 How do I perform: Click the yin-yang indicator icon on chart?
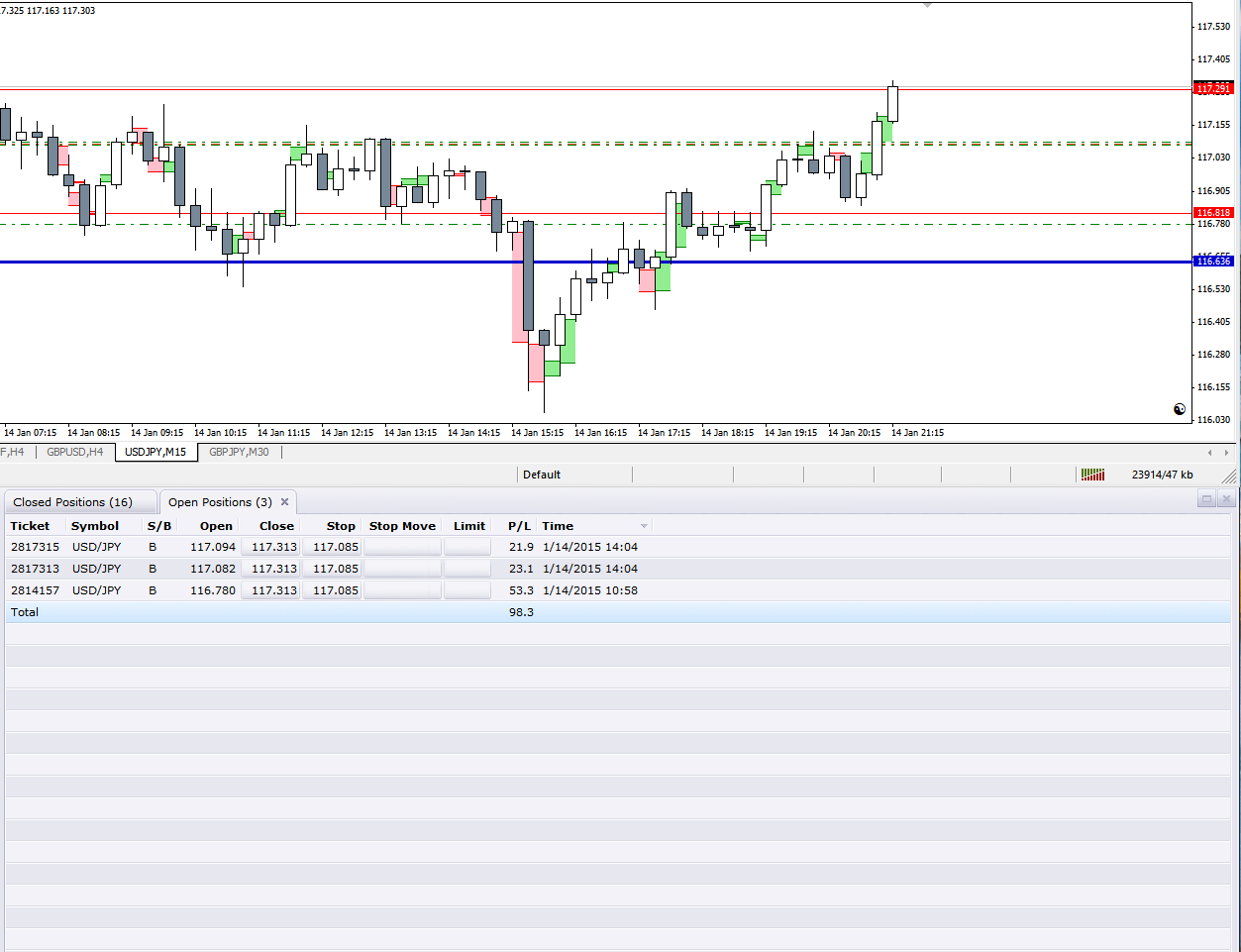[1180, 409]
